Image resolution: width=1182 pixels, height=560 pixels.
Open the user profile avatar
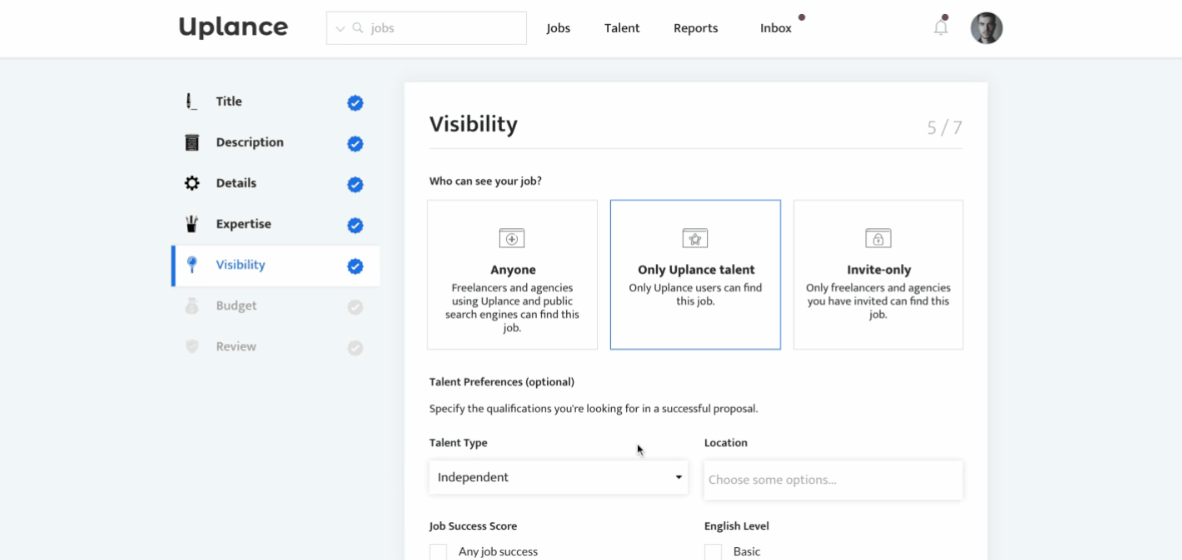click(986, 28)
